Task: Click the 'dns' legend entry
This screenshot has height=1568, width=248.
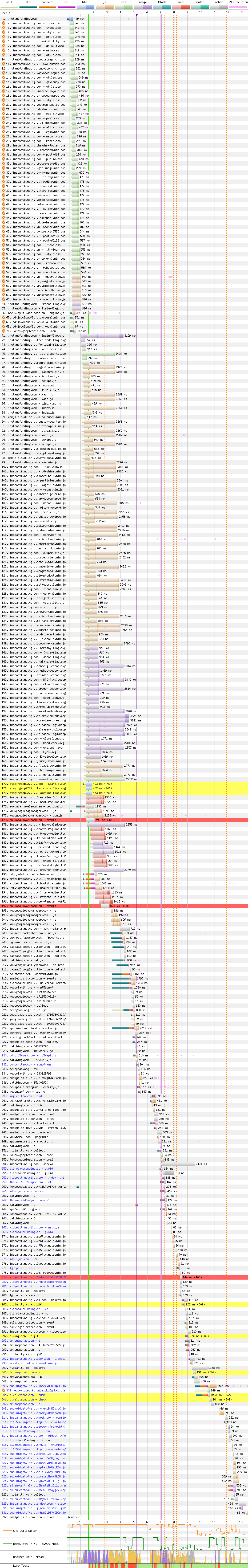Action: (x=29, y=2)
